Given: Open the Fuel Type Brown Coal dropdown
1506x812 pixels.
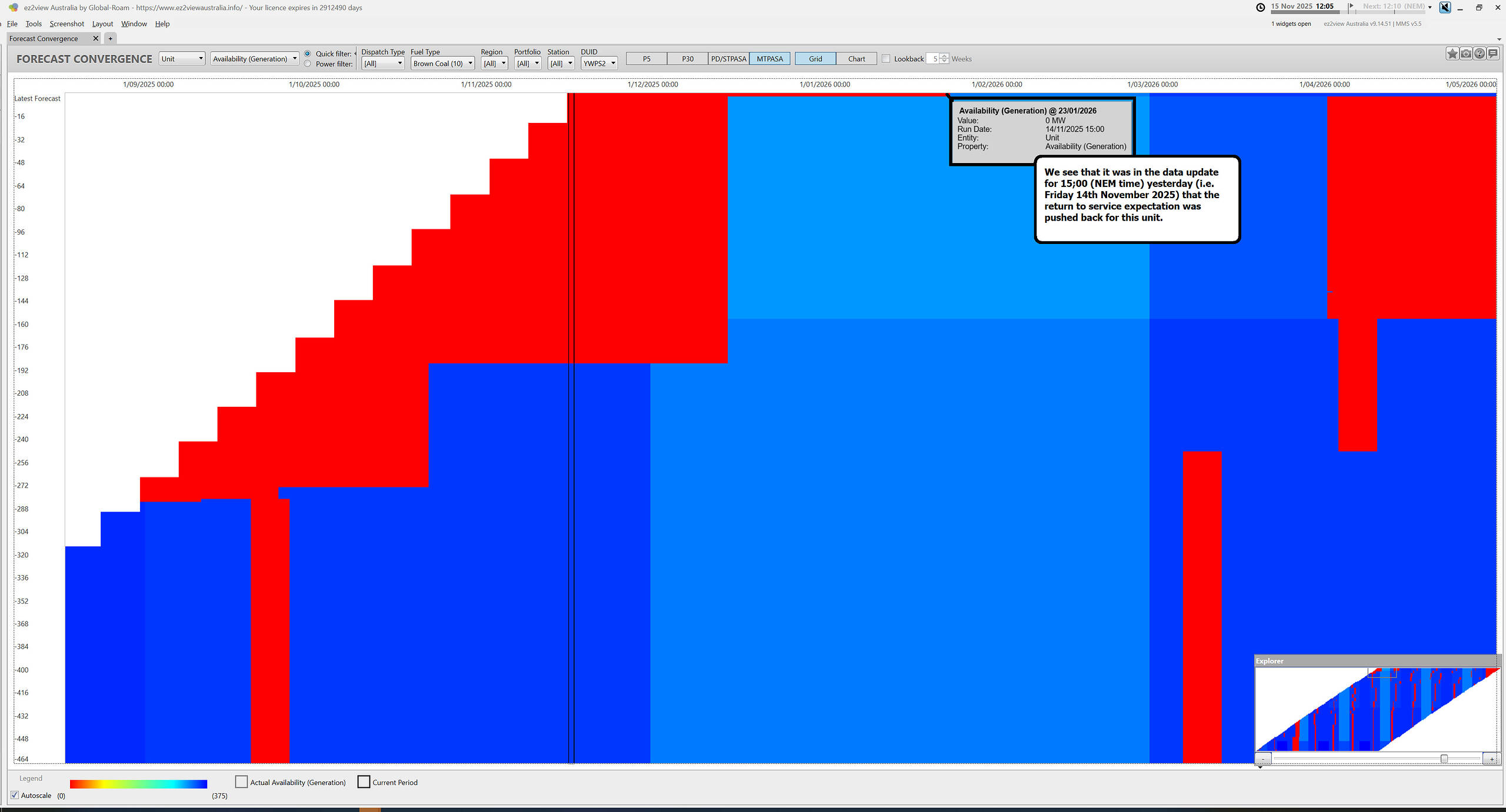Looking at the screenshot, I should point(442,64).
